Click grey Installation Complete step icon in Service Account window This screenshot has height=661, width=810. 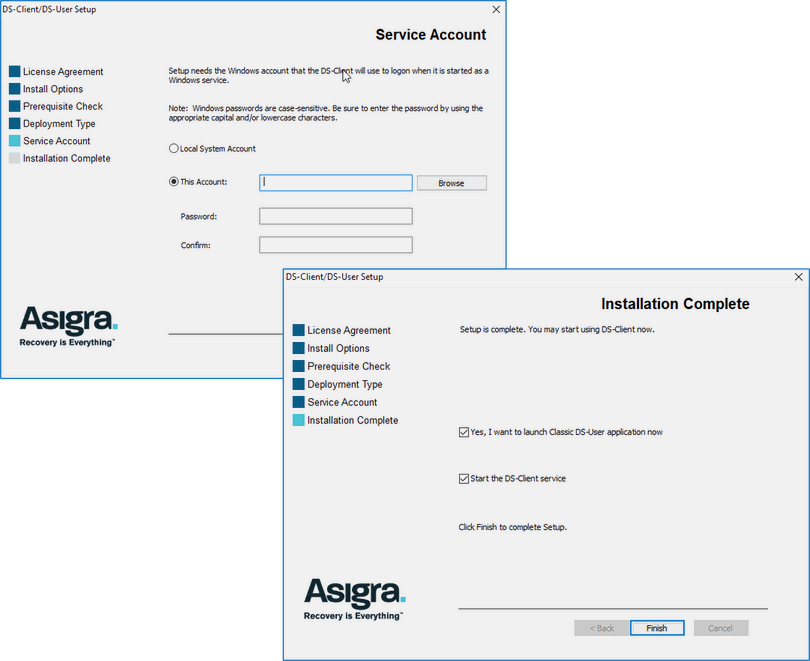(x=14, y=158)
